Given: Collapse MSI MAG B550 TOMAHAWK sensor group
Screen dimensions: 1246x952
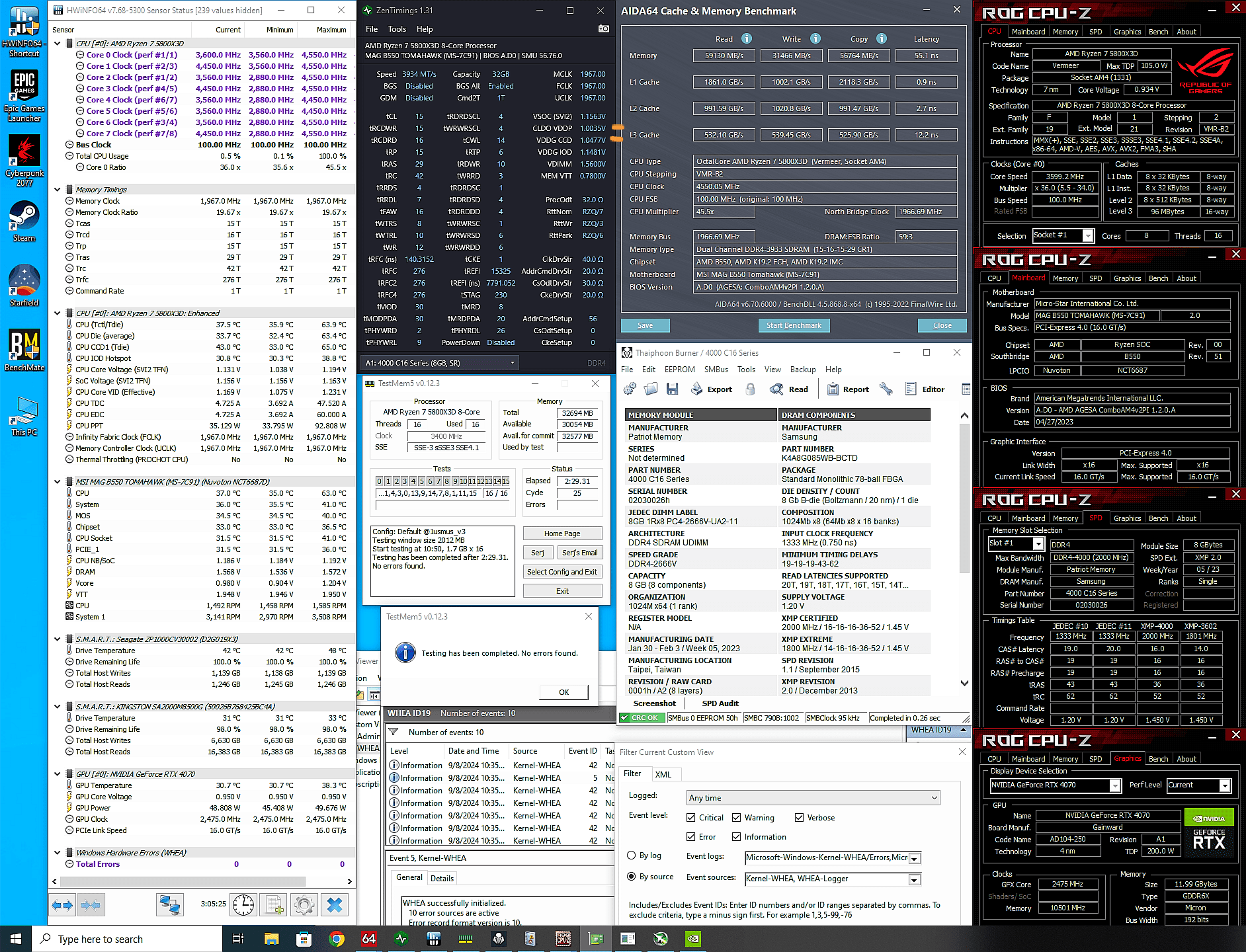Looking at the screenshot, I should [x=58, y=482].
